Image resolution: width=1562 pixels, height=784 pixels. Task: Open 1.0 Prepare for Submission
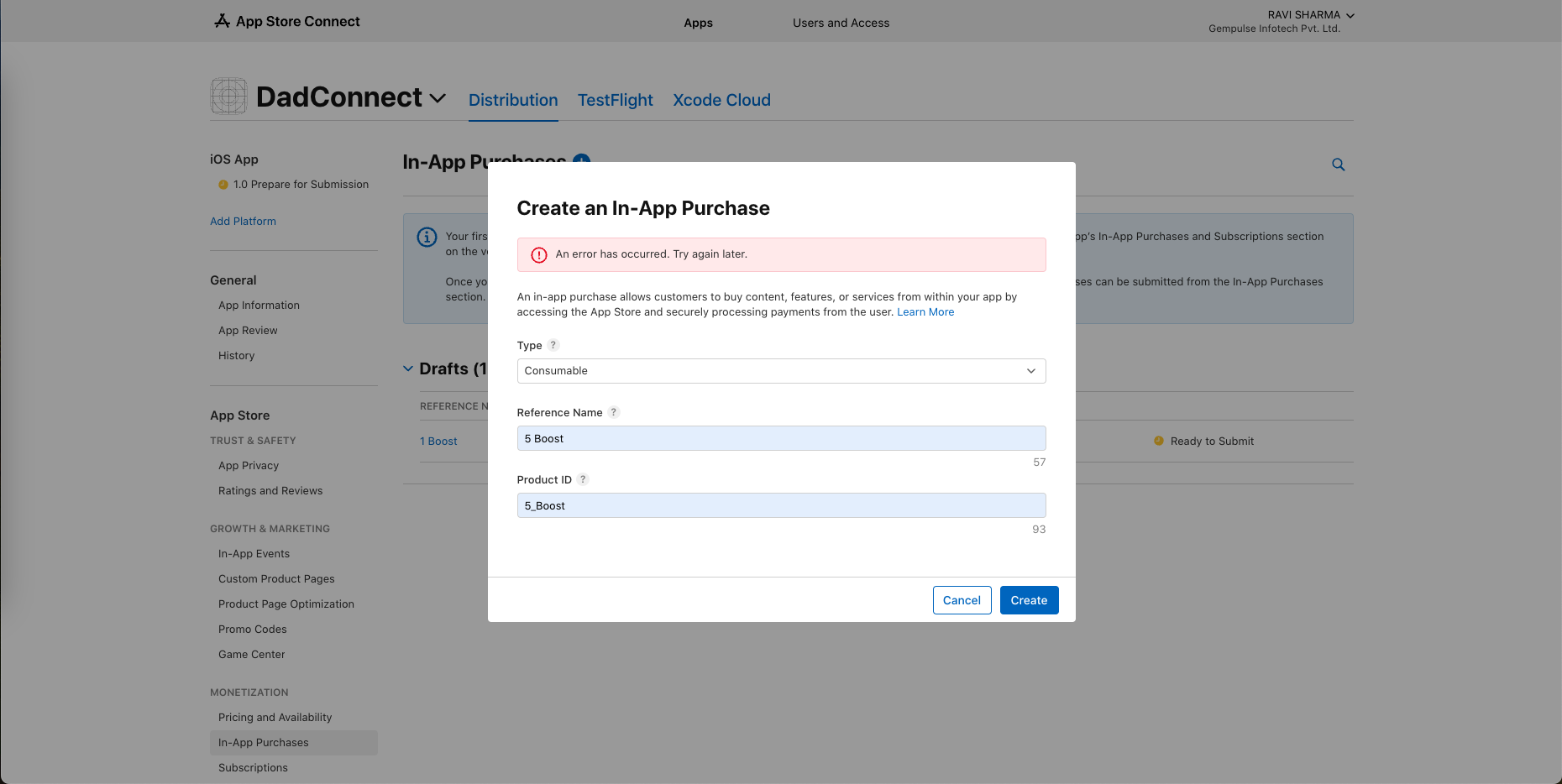point(301,185)
